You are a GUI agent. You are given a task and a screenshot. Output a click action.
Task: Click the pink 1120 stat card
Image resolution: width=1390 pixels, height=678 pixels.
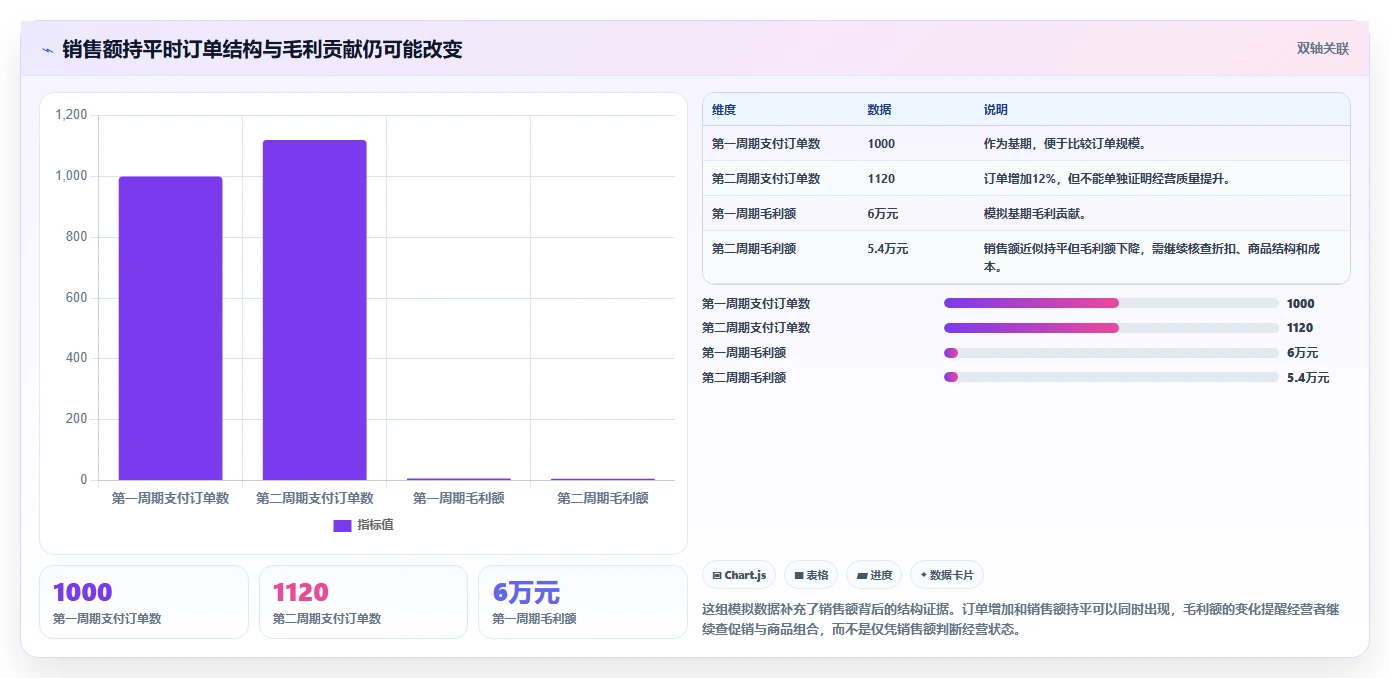(363, 602)
